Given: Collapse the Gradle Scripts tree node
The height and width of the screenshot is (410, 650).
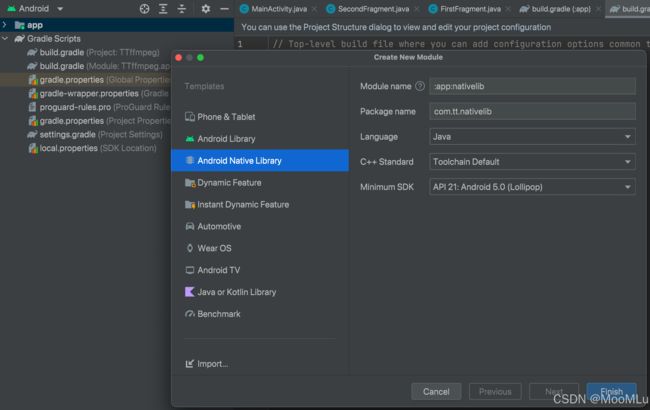Looking at the screenshot, I should pyautogui.click(x=5, y=39).
